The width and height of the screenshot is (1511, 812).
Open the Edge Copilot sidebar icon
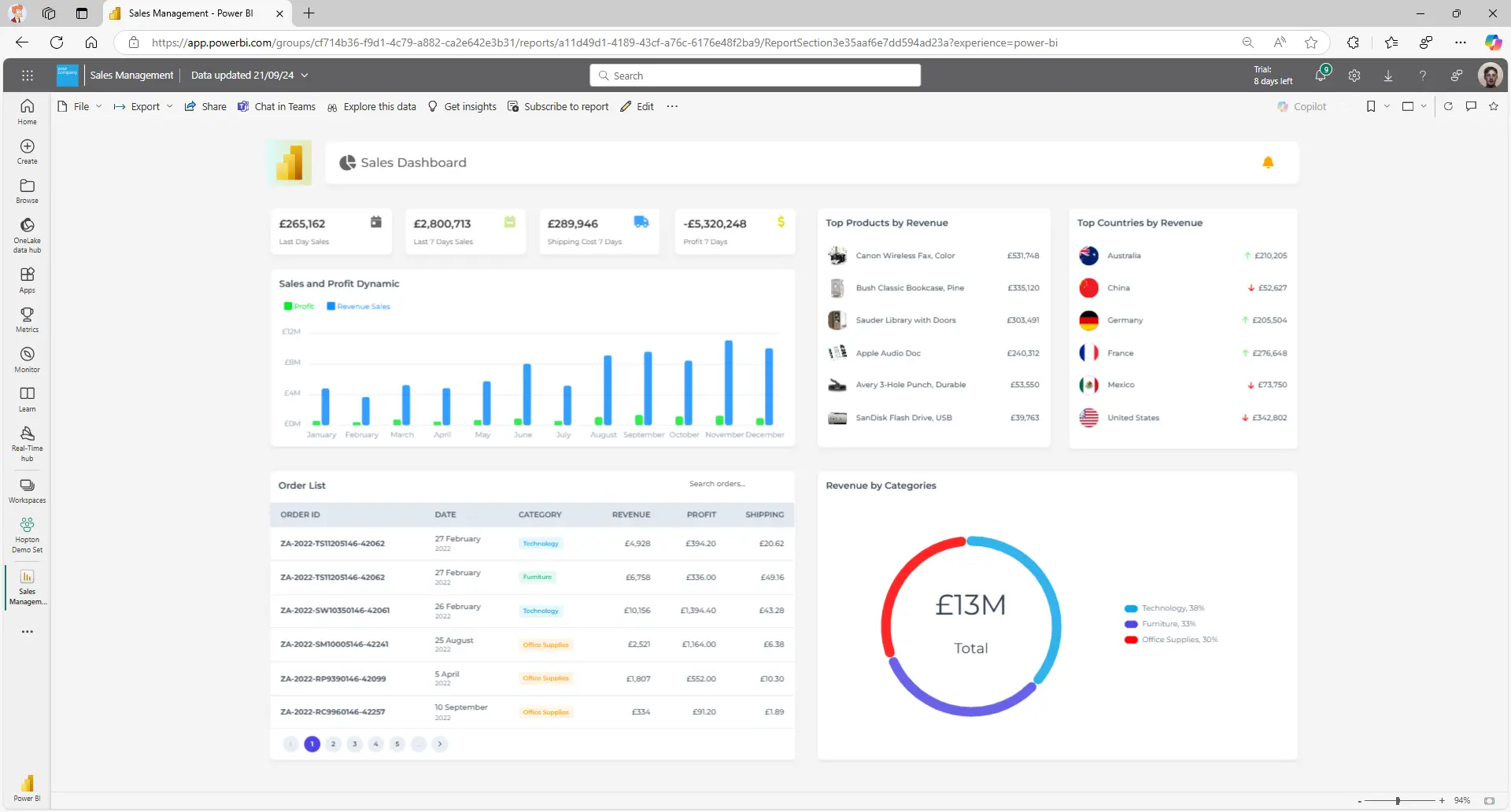pyautogui.click(x=1493, y=42)
